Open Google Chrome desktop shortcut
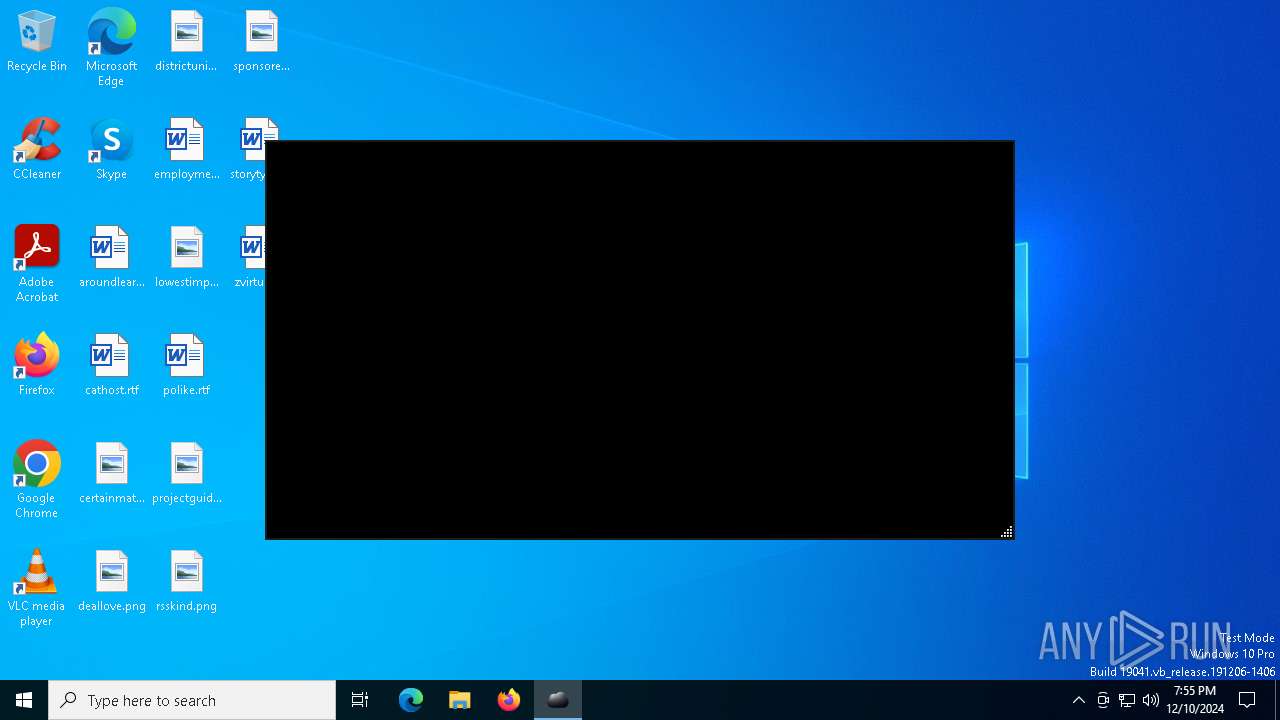 pyautogui.click(x=37, y=479)
